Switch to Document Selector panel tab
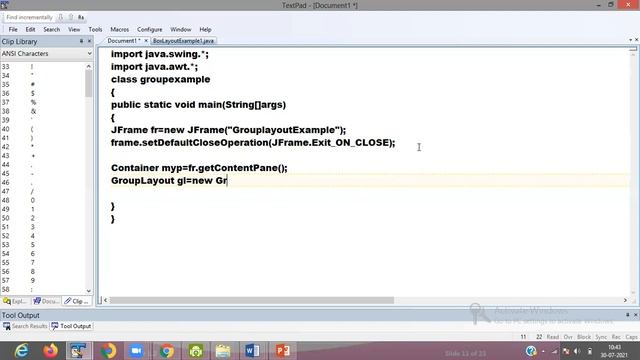 [46, 301]
